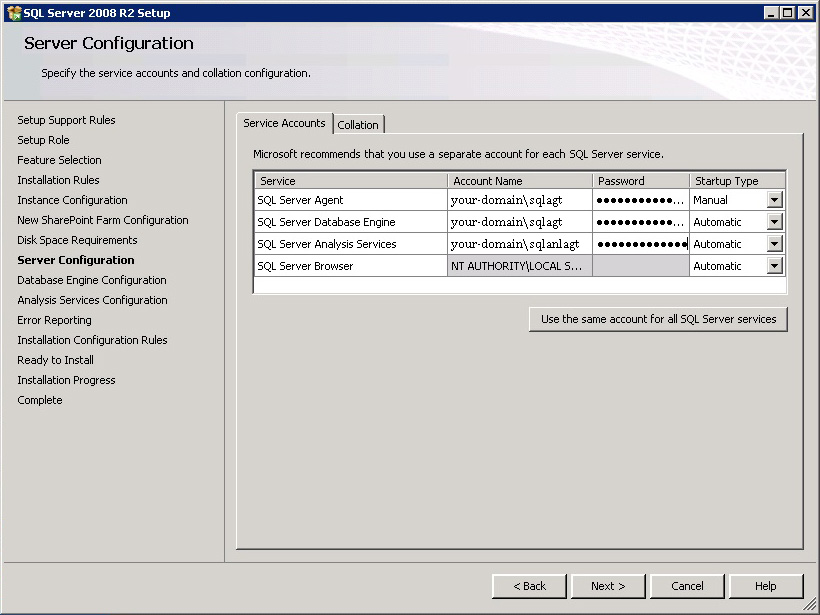Click Installation Progress in the step list
This screenshot has height=615, width=820.
coord(66,380)
